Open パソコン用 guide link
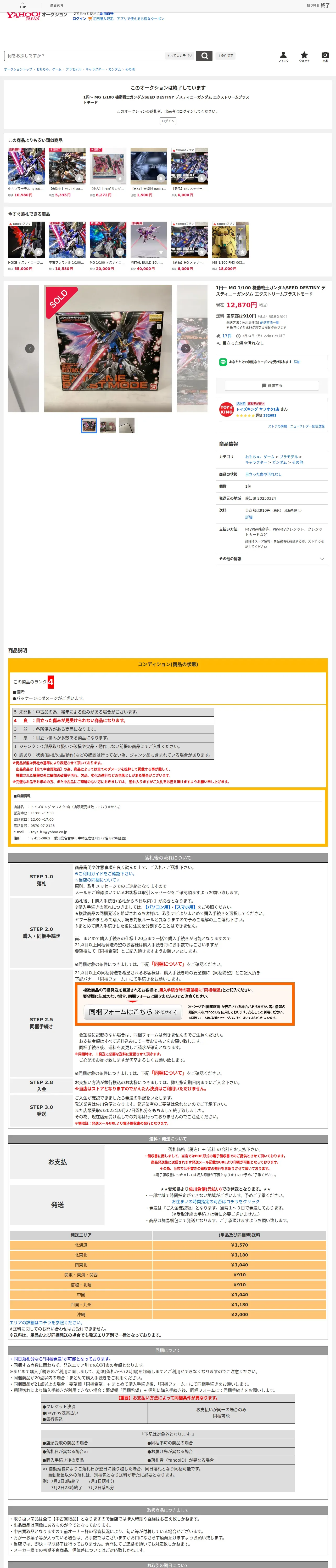The width and height of the screenshot is (336, 1568). pos(159,907)
